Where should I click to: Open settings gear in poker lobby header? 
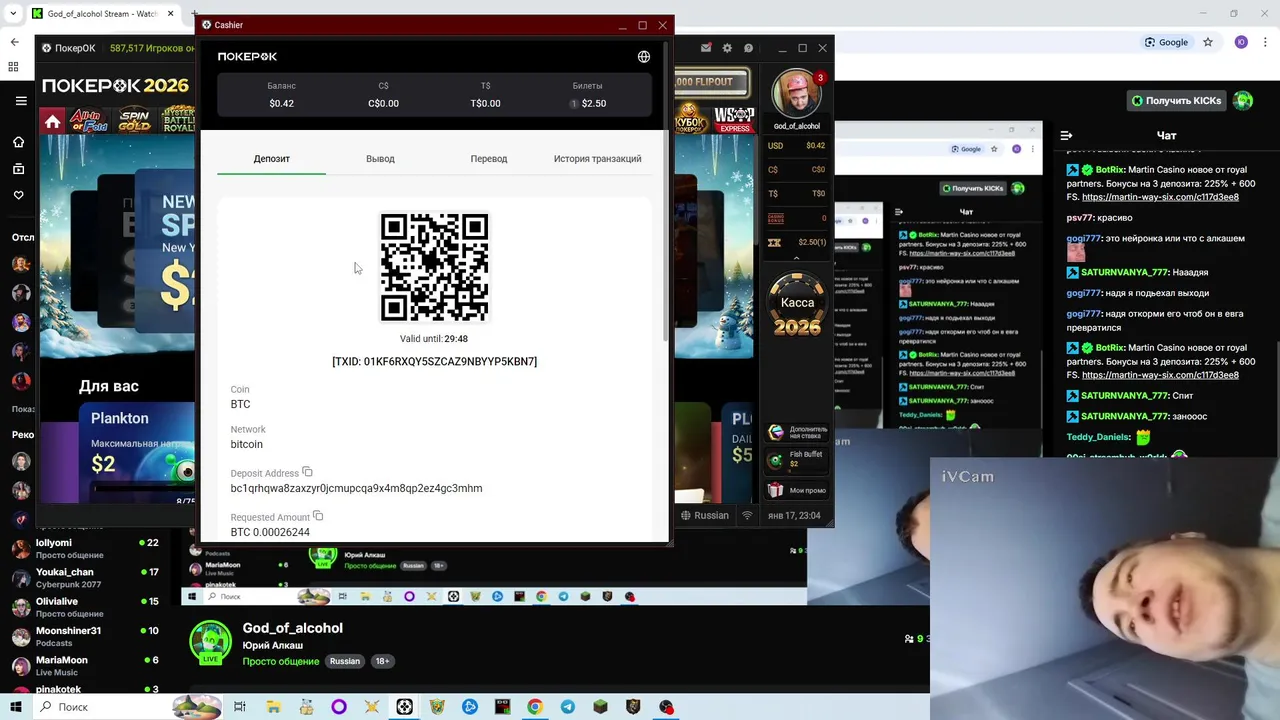(x=727, y=48)
